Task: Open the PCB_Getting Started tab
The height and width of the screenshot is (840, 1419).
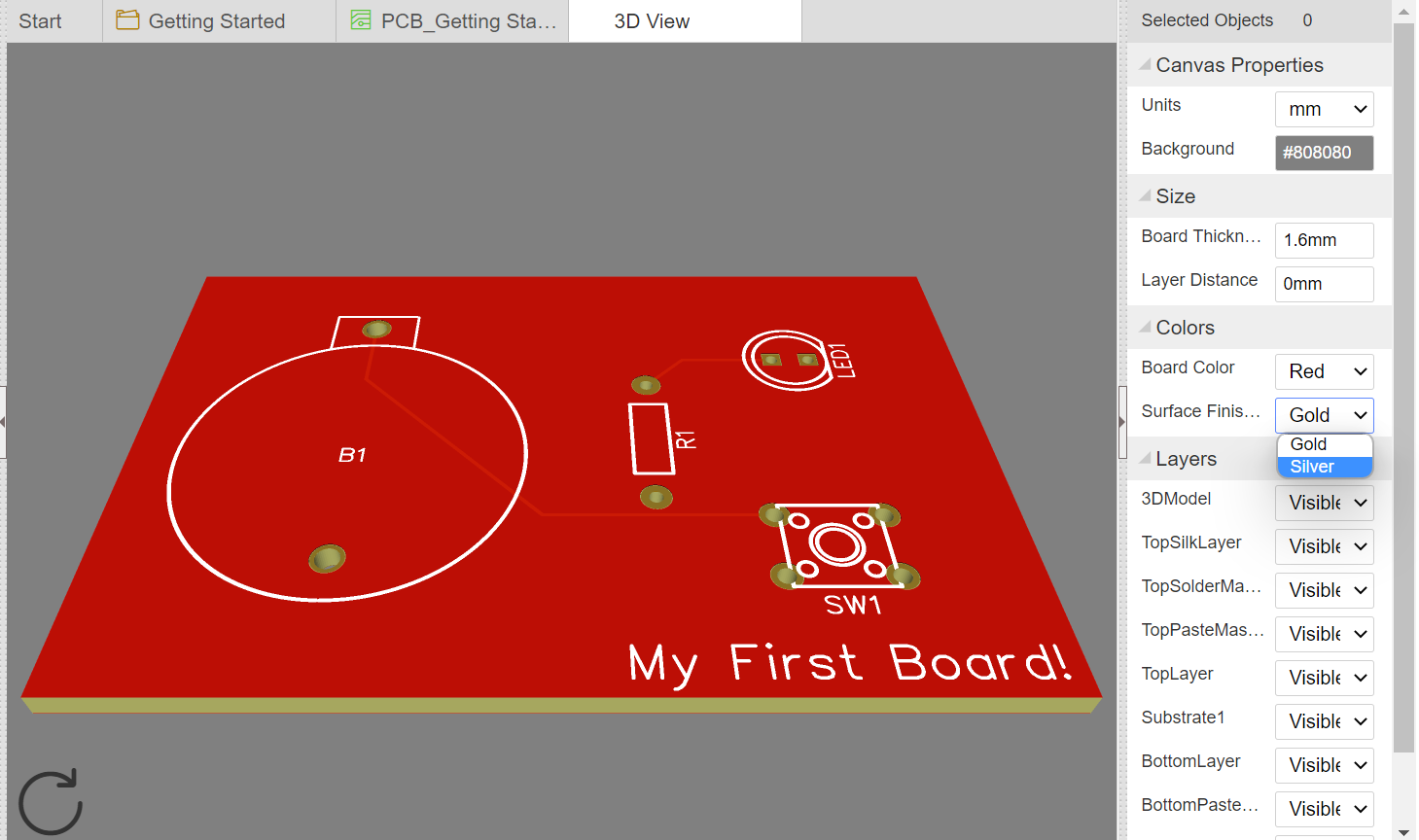Action: tap(452, 19)
